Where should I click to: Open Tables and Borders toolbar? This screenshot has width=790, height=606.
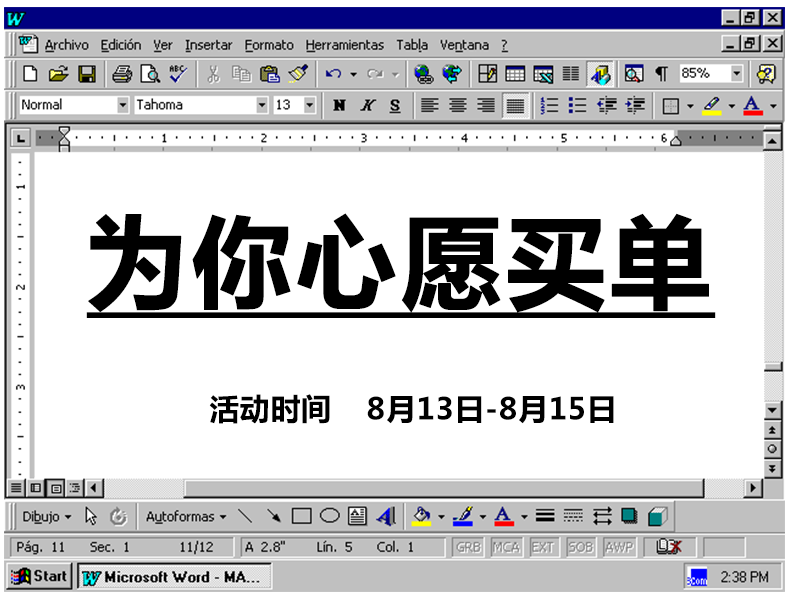487,75
